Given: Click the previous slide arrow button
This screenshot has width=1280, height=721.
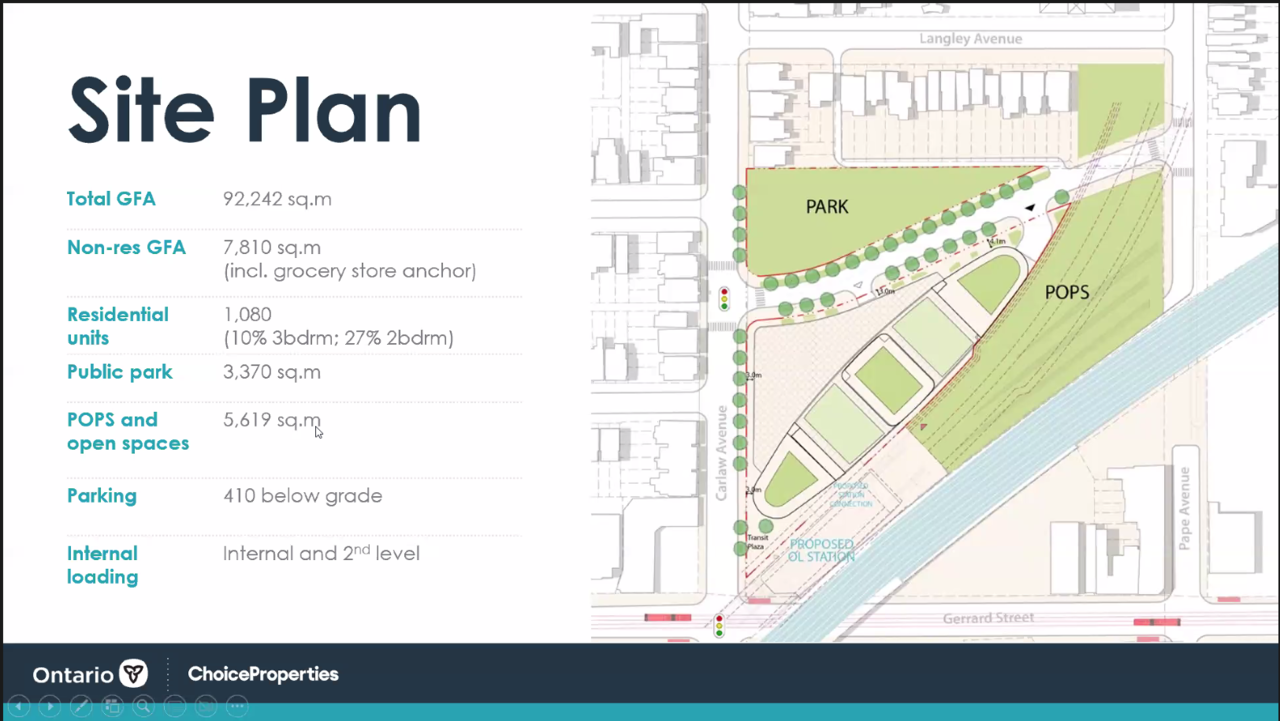Looking at the screenshot, I should coord(19,706).
